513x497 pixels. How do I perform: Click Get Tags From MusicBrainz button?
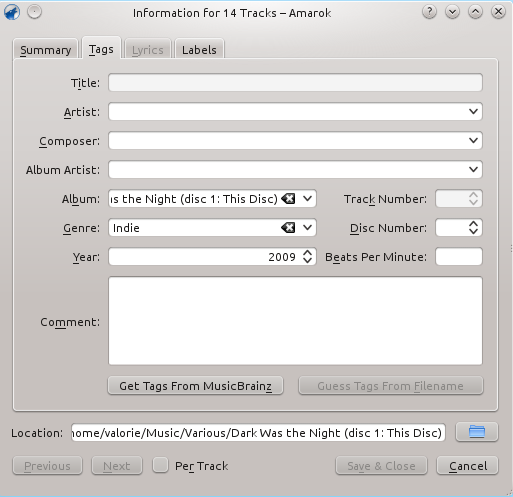click(x=195, y=386)
